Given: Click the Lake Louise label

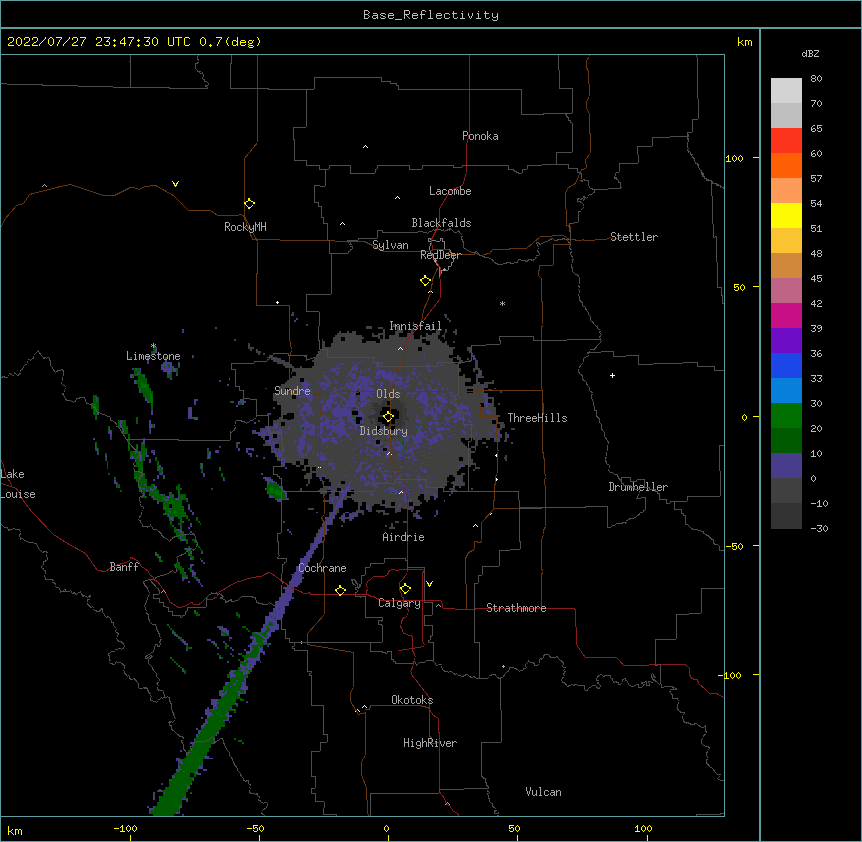Looking at the screenshot, I should click(x=16, y=484).
